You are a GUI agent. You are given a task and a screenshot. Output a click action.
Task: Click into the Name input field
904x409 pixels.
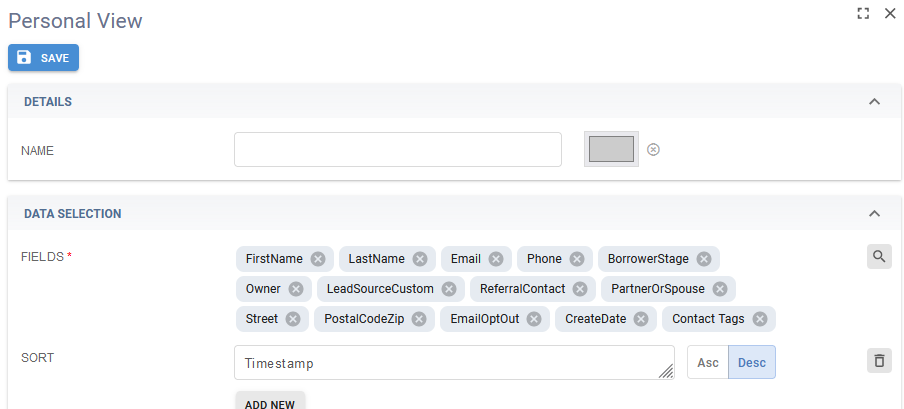(397, 150)
